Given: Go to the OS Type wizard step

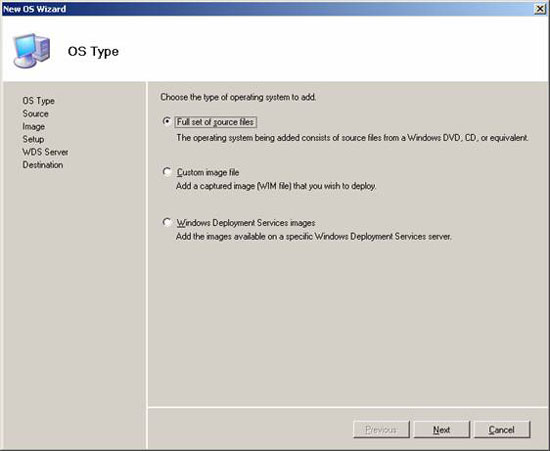Looking at the screenshot, I should (39, 101).
